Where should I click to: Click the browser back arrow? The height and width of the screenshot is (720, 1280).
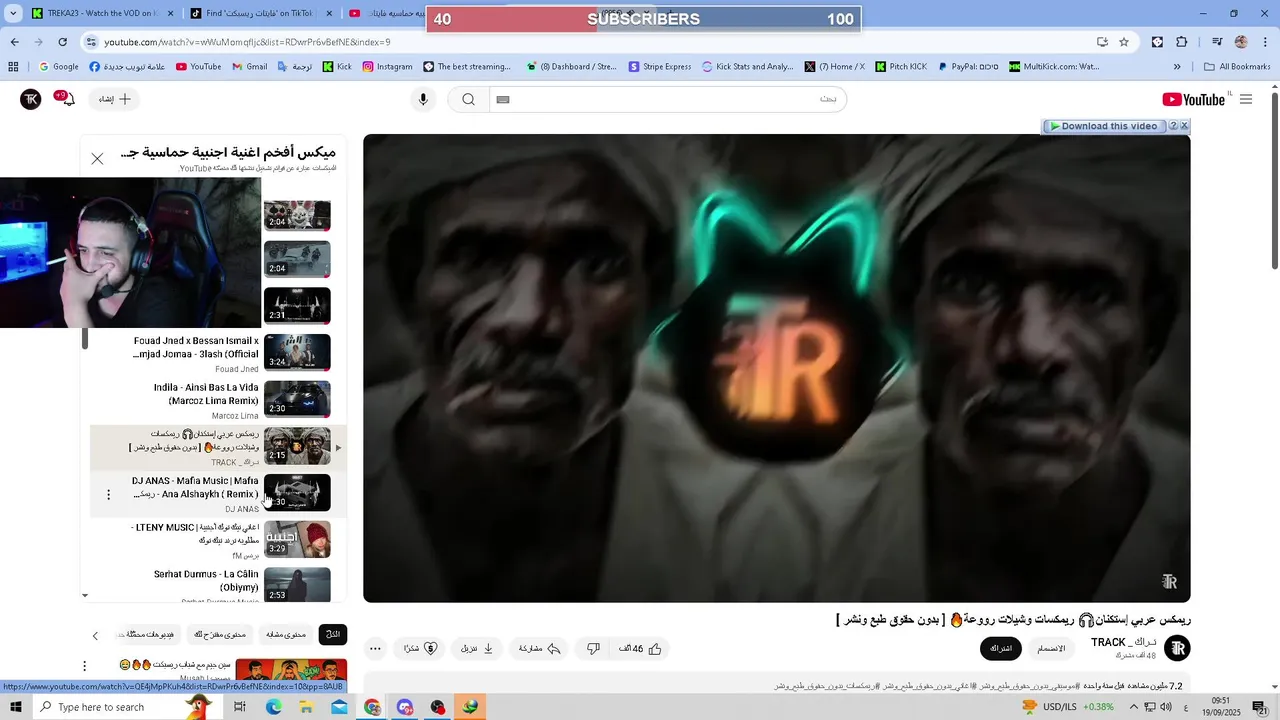point(15,42)
